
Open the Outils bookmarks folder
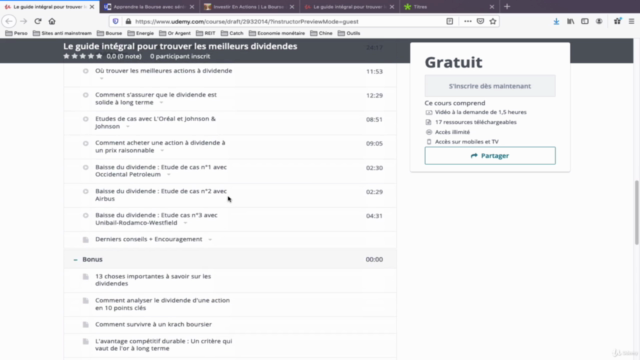349,33
